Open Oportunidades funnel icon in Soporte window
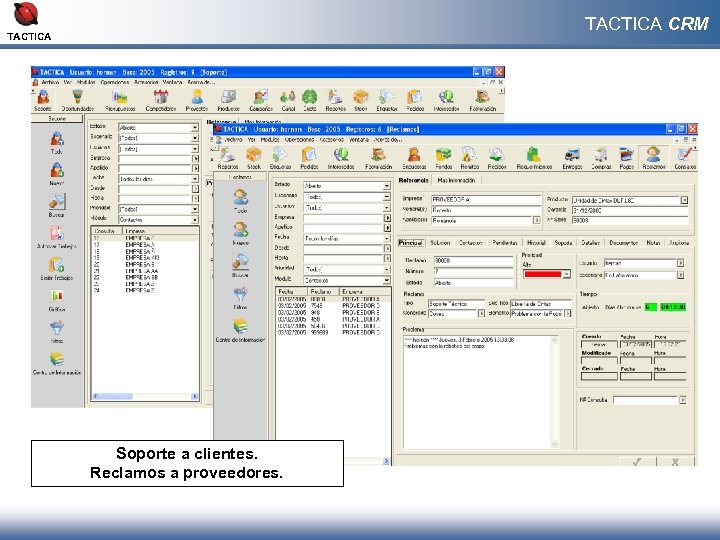The height and width of the screenshot is (540, 720). point(78,101)
